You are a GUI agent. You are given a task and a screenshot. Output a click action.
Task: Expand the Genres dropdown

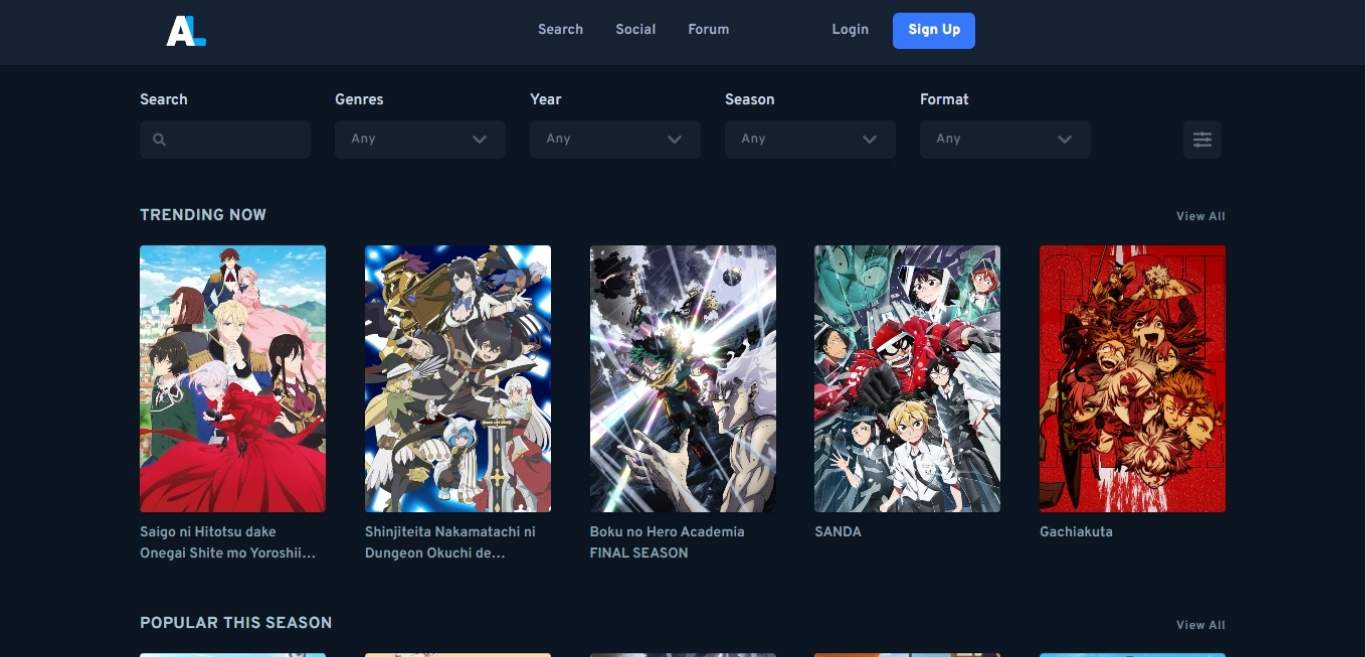419,140
